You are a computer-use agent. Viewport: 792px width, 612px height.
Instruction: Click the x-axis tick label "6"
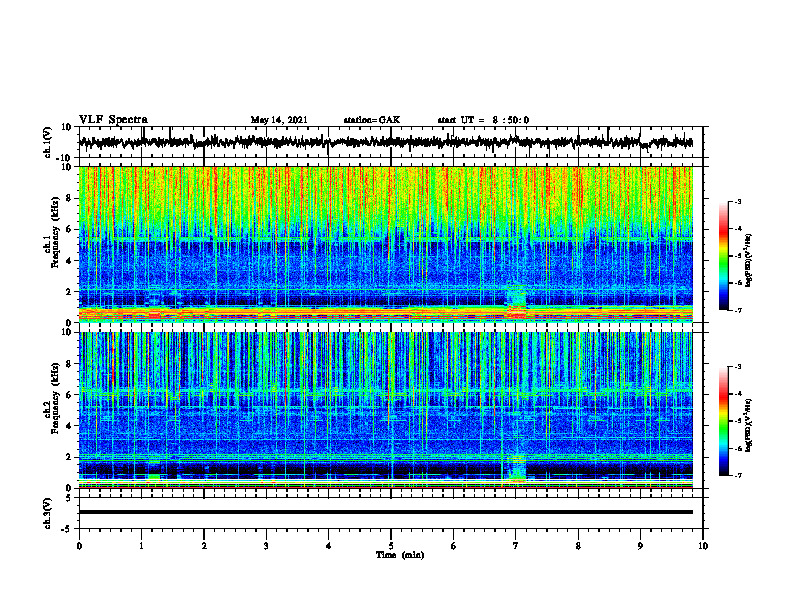(454, 546)
